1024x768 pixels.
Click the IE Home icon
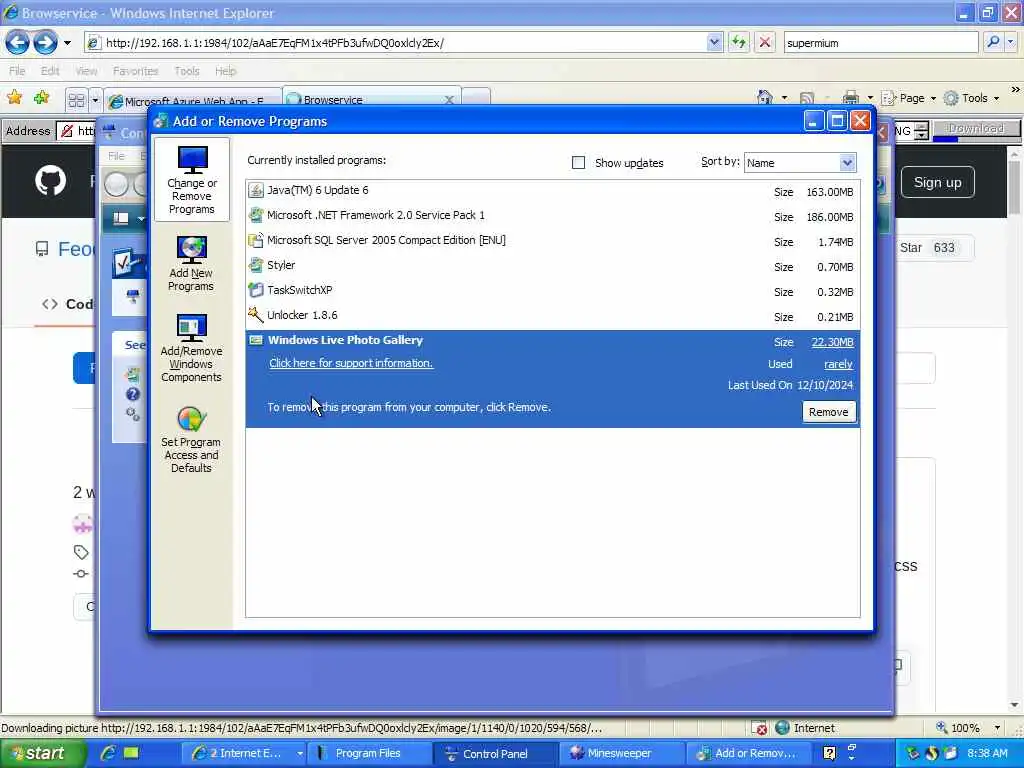coord(765,98)
